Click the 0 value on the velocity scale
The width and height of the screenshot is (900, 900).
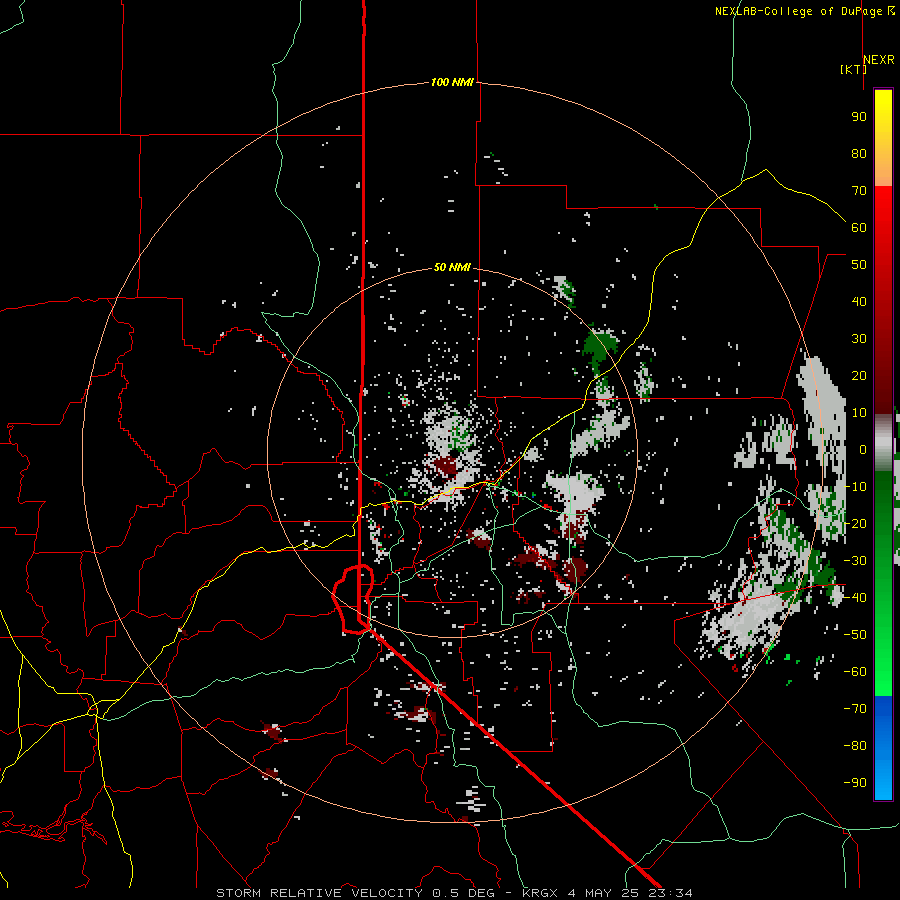click(x=863, y=449)
